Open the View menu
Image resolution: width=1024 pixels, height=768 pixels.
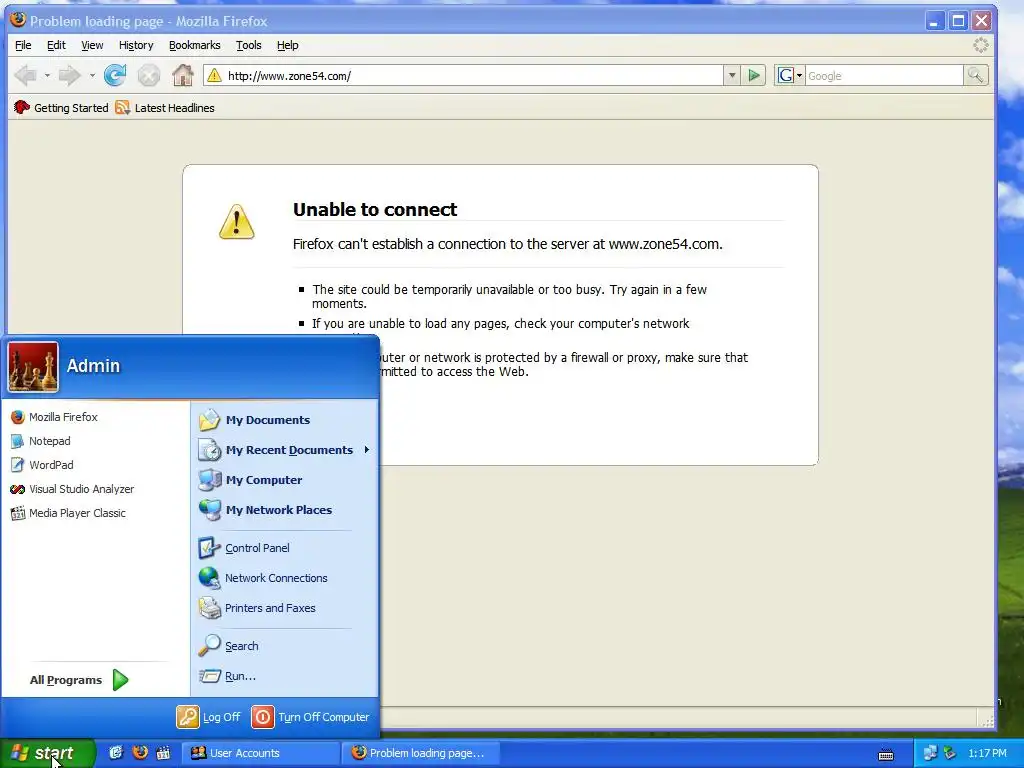pyautogui.click(x=92, y=45)
